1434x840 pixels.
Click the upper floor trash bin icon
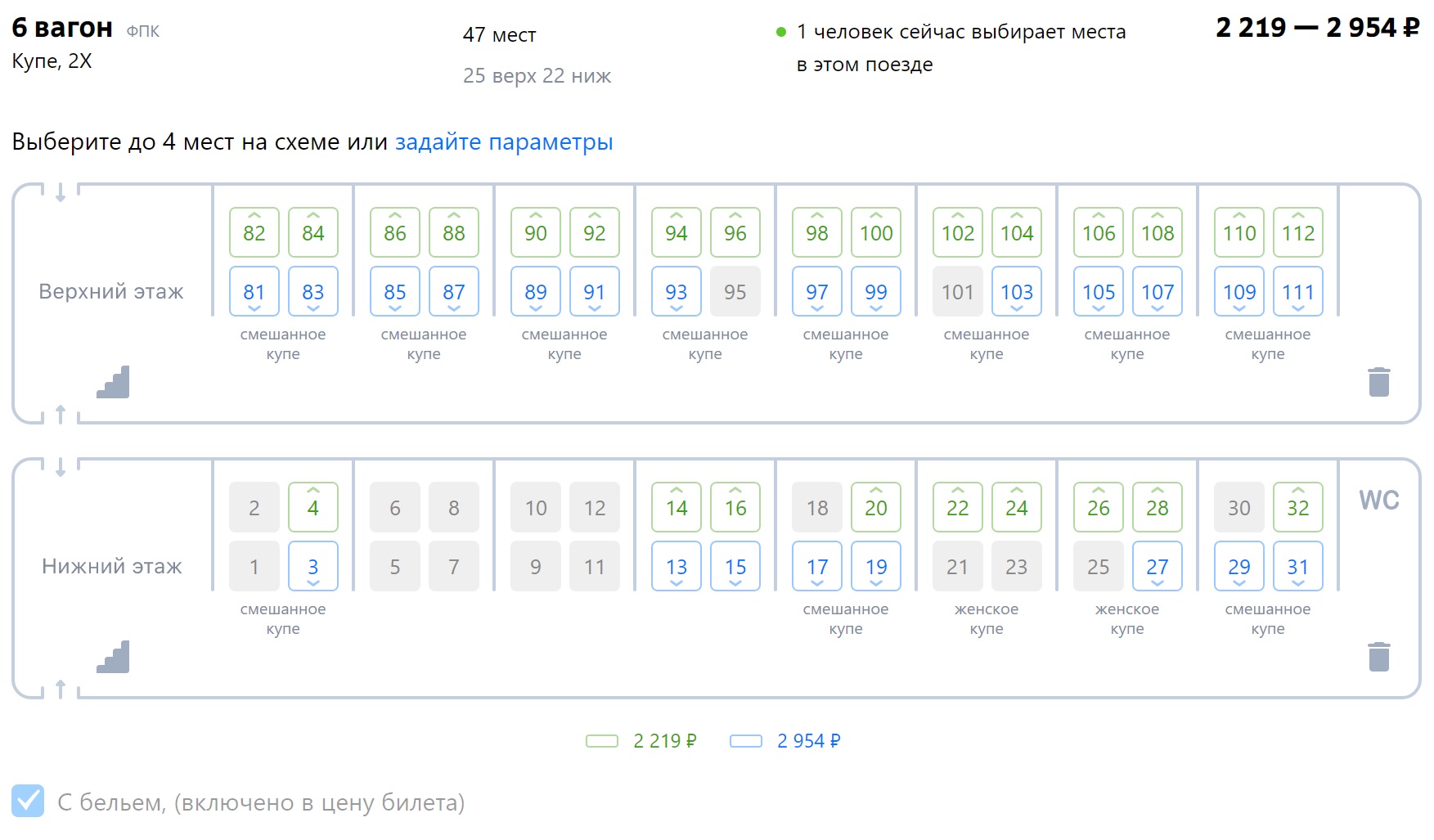pos(1378,382)
